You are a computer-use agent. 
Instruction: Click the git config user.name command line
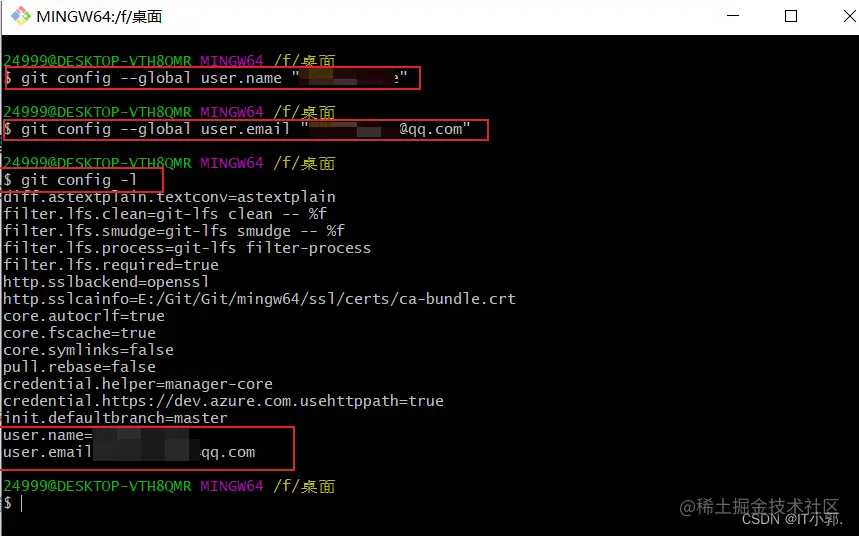(x=214, y=78)
